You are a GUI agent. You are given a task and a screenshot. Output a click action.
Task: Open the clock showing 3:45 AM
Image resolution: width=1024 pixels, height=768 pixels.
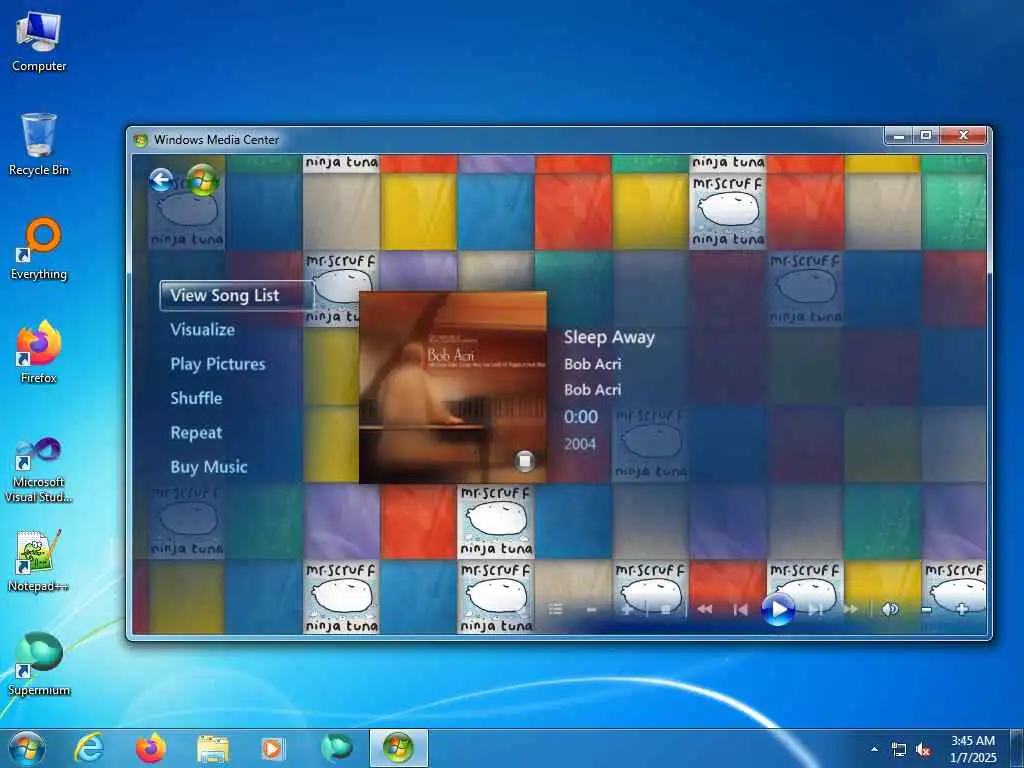pos(973,749)
